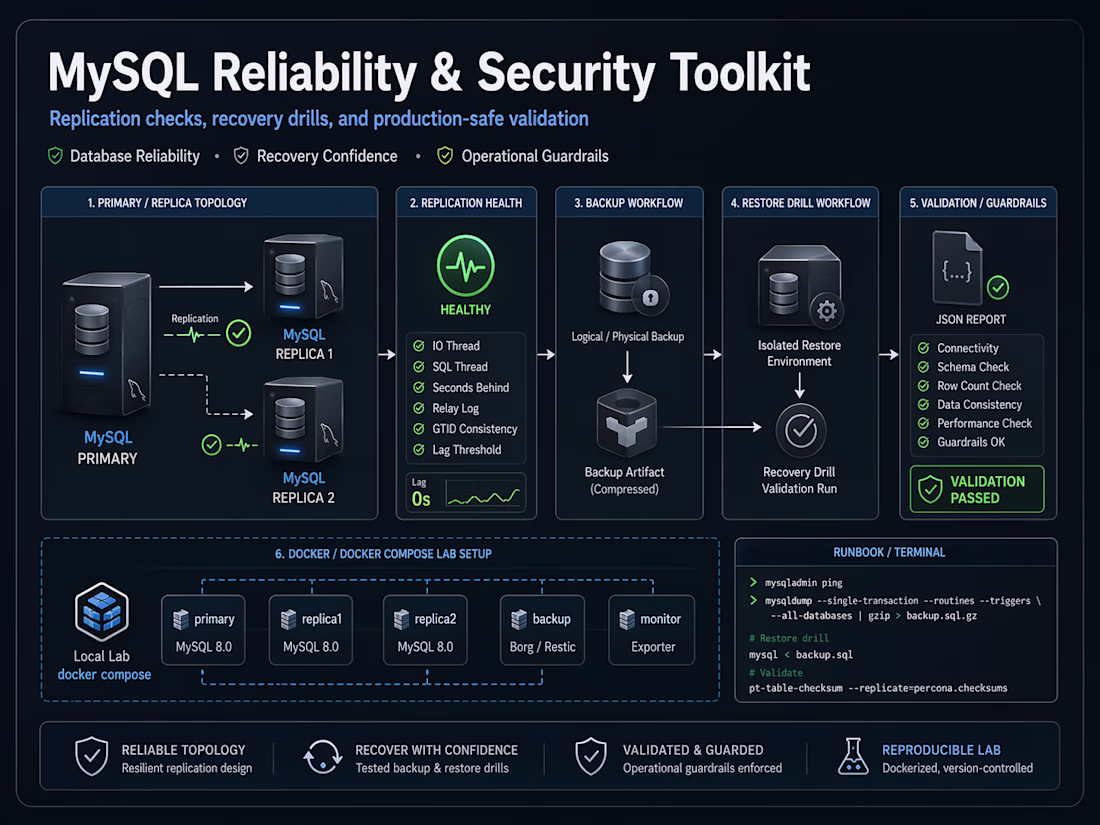Click the Validation Passed button

[x=977, y=489]
